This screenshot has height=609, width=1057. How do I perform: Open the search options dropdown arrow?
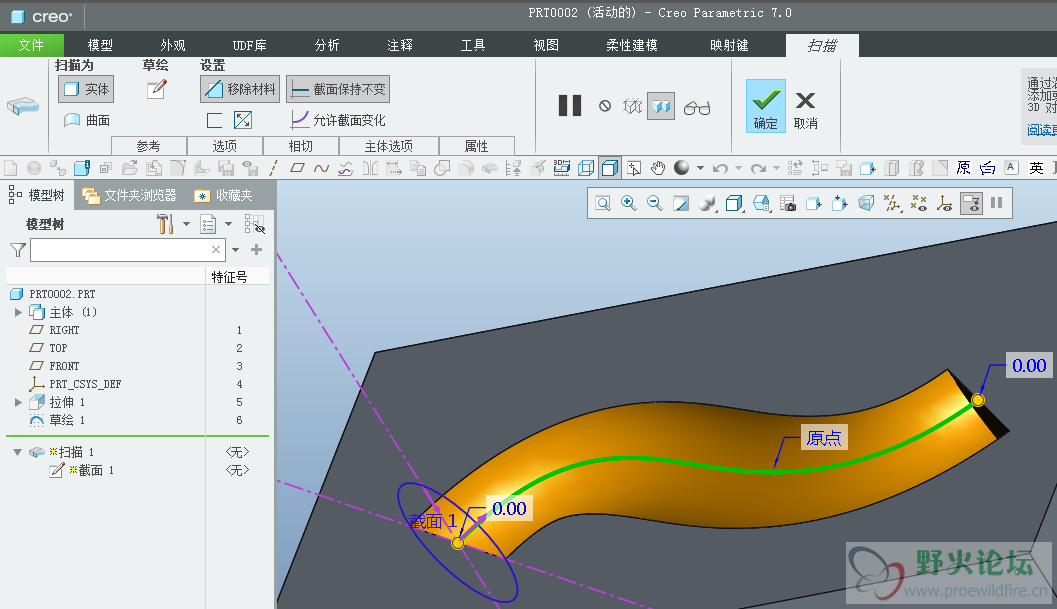coord(235,250)
